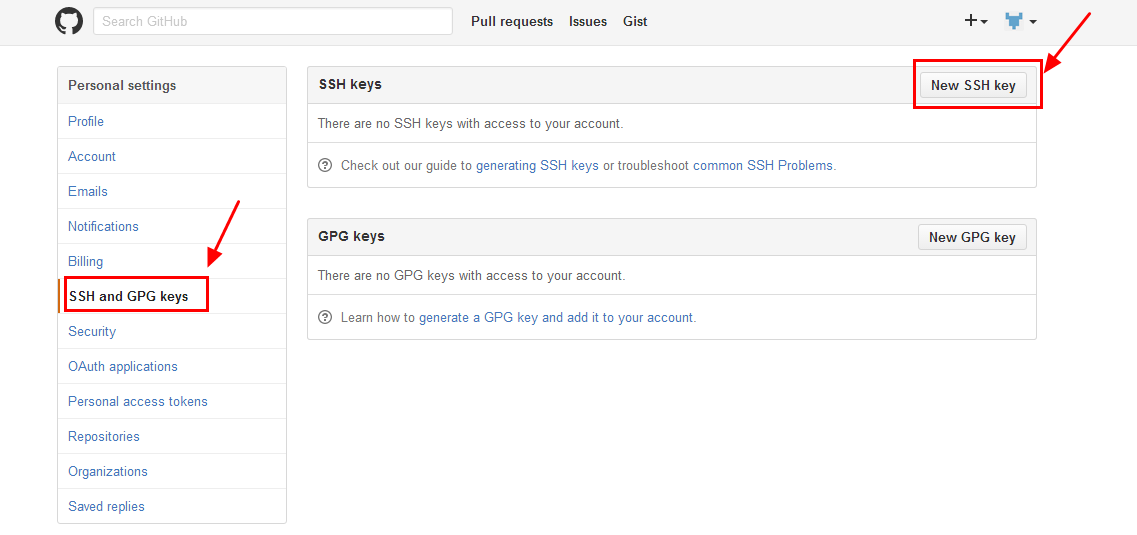Open Notifications settings page
Image resolution: width=1137 pixels, height=535 pixels.
[x=103, y=226]
